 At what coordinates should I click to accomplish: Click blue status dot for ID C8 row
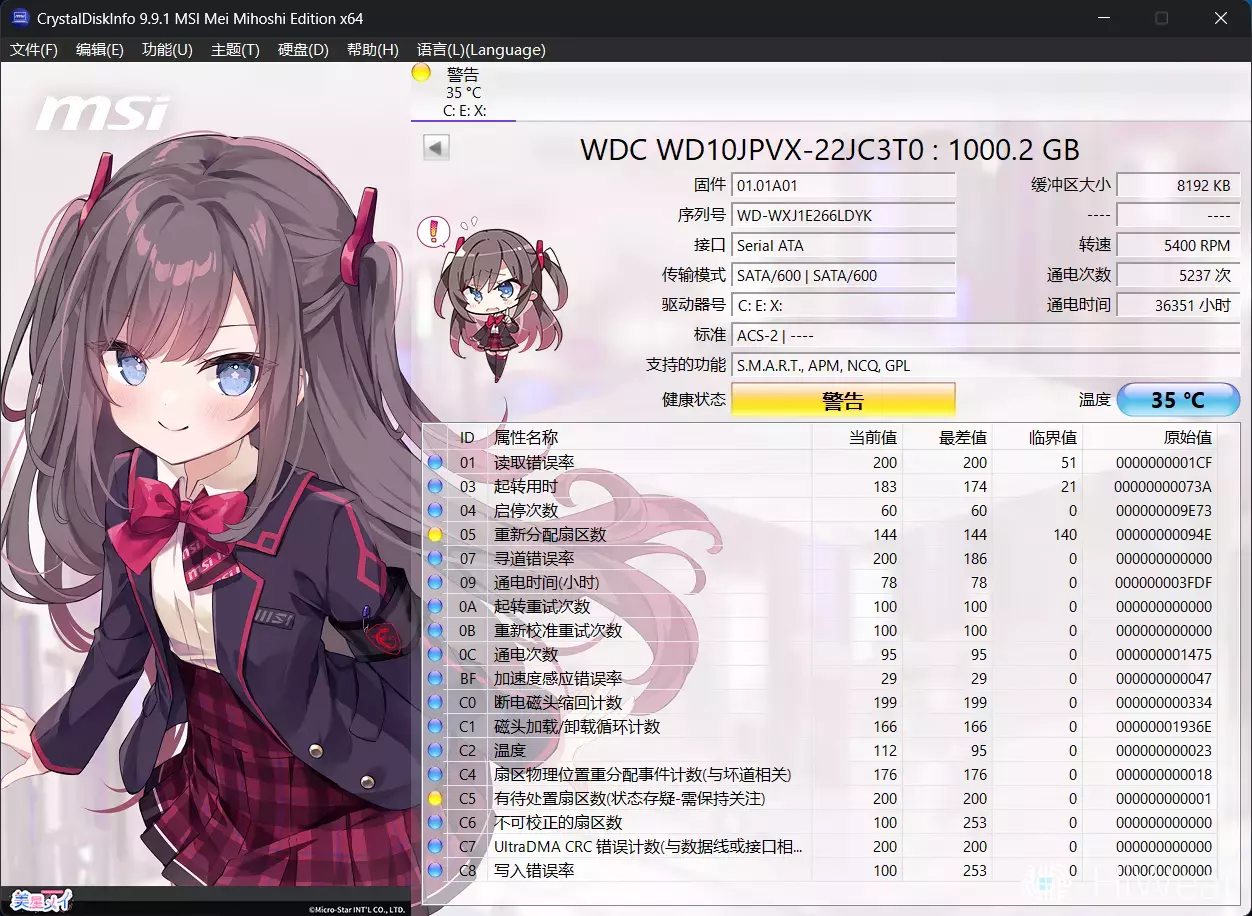[435, 870]
